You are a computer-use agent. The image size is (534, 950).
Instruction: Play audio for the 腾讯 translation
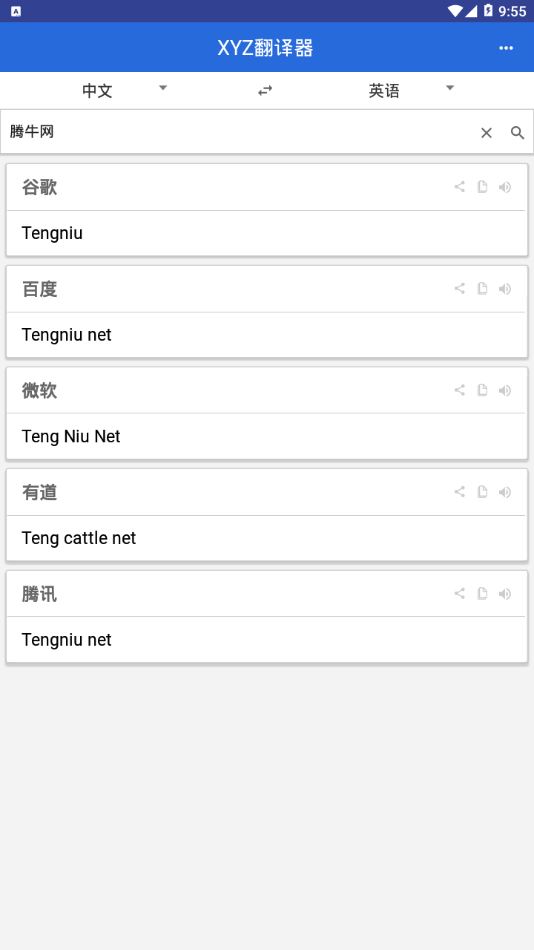click(x=505, y=593)
